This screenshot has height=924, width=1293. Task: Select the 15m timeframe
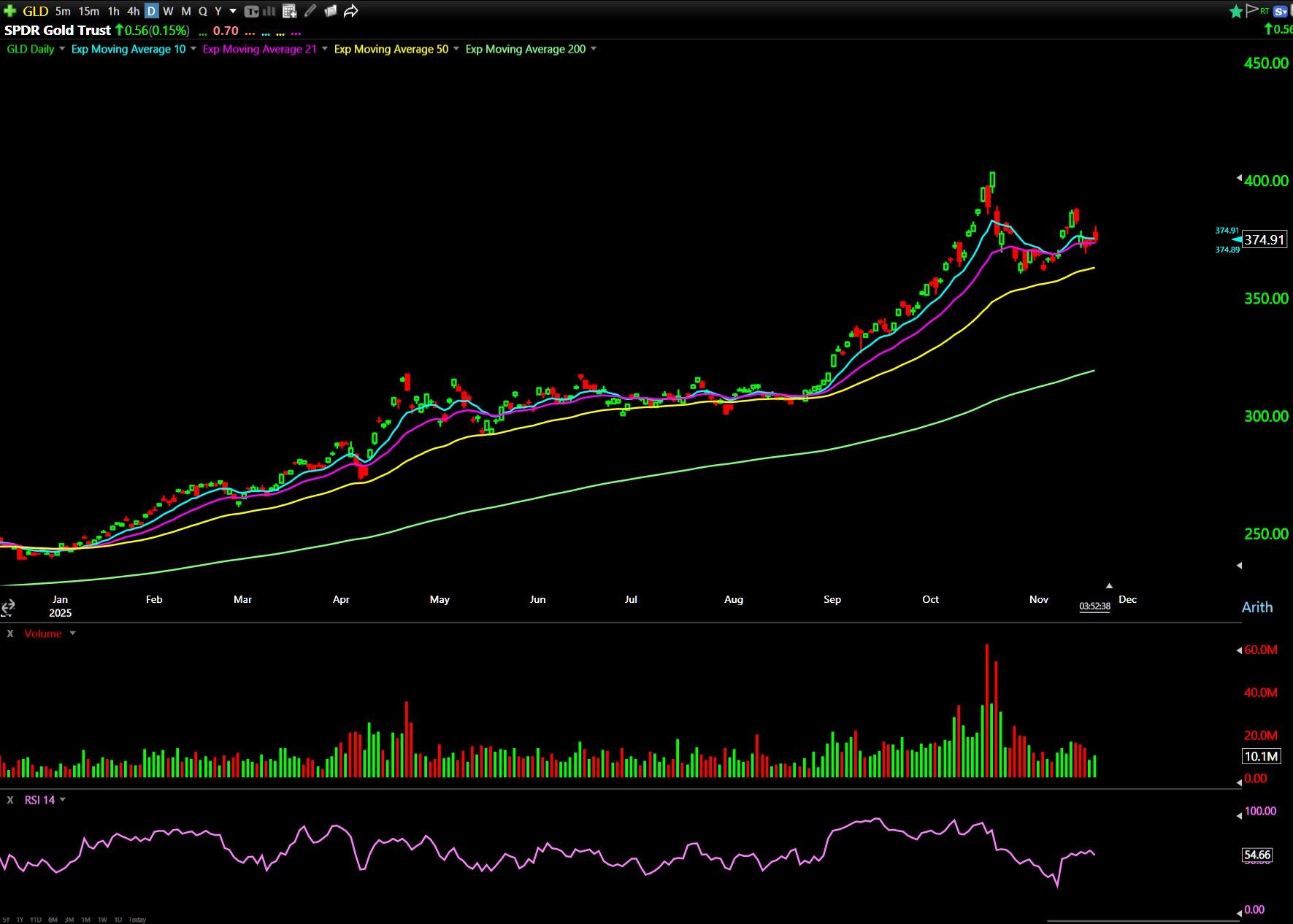click(x=88, y=11)
